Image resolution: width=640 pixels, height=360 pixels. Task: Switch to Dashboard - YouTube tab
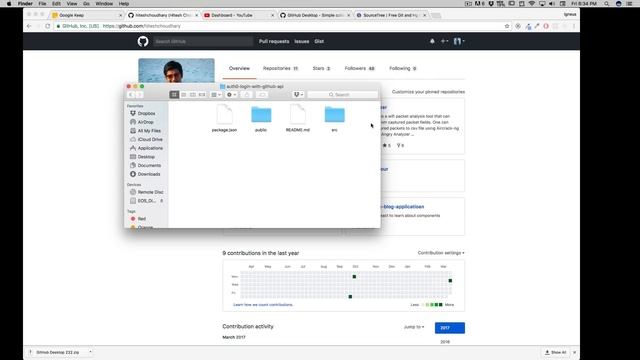pyautogui.click(x=239, y=15)
